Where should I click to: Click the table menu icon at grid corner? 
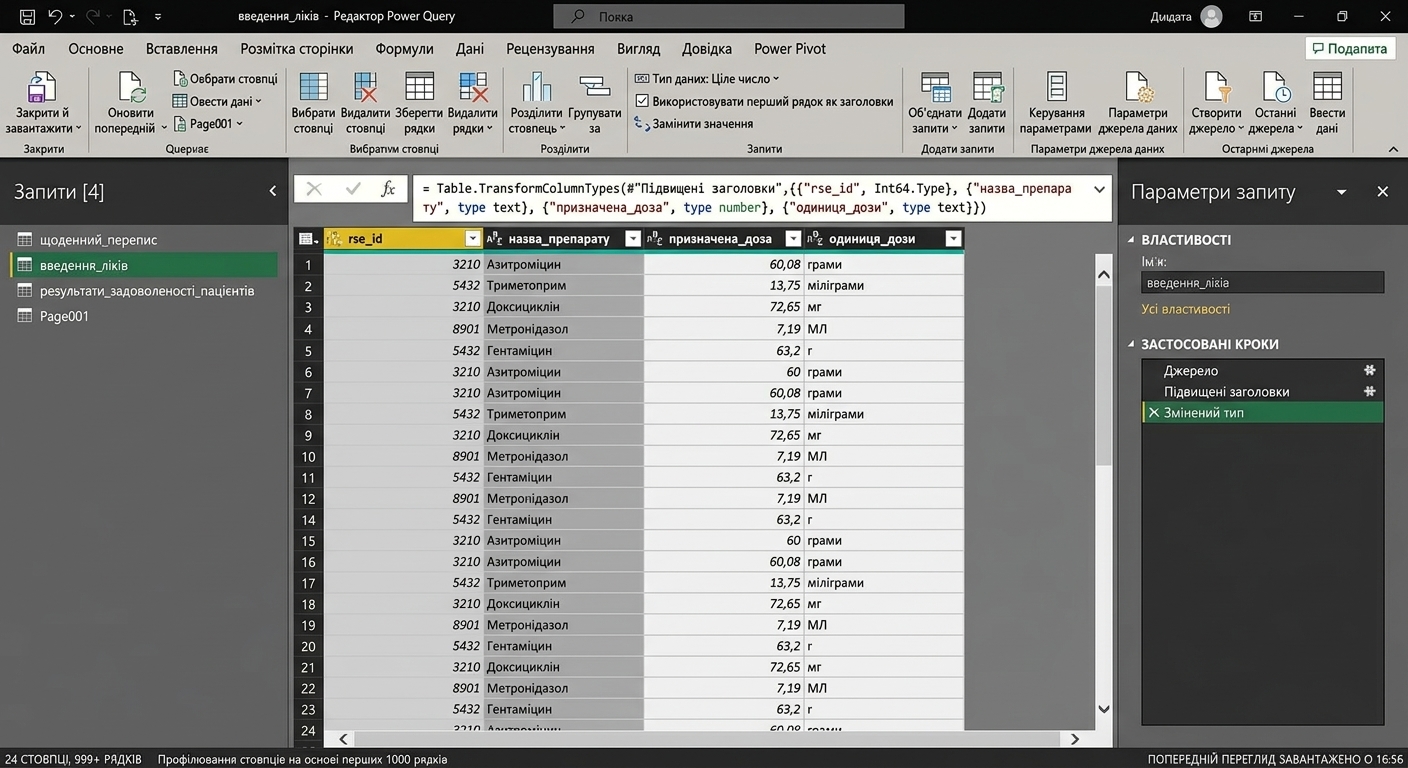308,239
